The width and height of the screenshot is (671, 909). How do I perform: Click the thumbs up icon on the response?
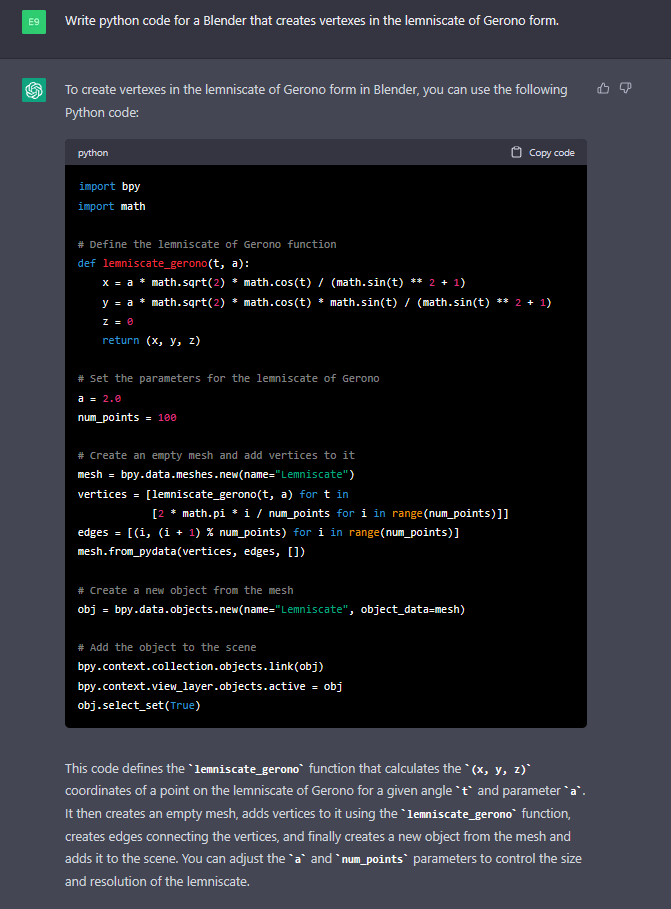[x=603, y=89]
